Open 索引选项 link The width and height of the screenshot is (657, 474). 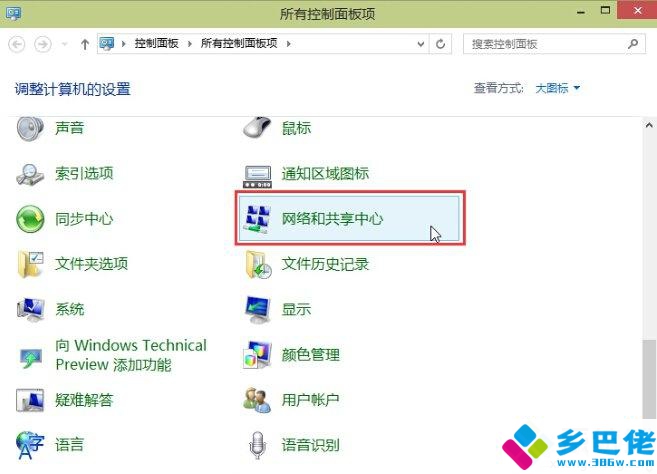pos(84,173)
